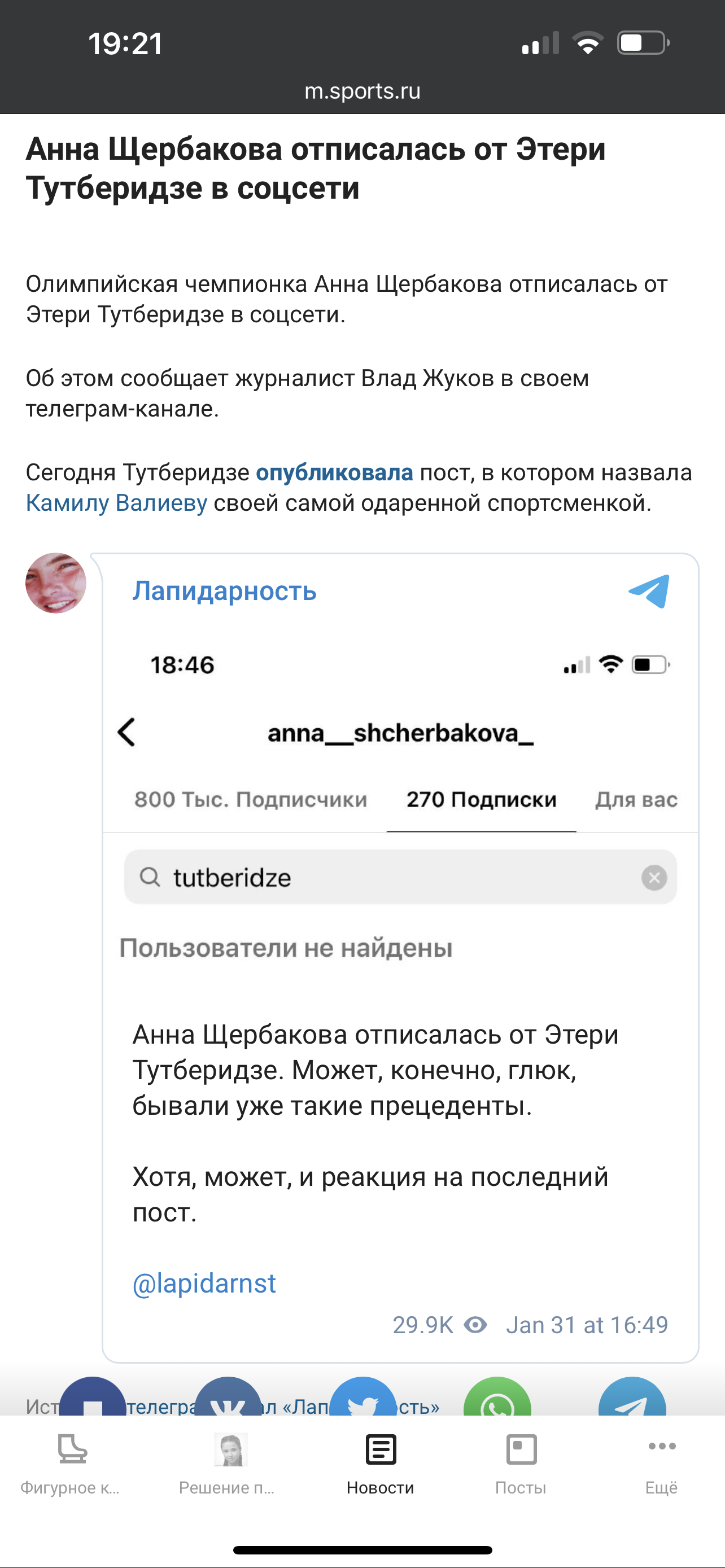Tap the back chevron beside anna__shcherbakova_
This screenshot has width=725, height=1568.
[x=126, y=732]
